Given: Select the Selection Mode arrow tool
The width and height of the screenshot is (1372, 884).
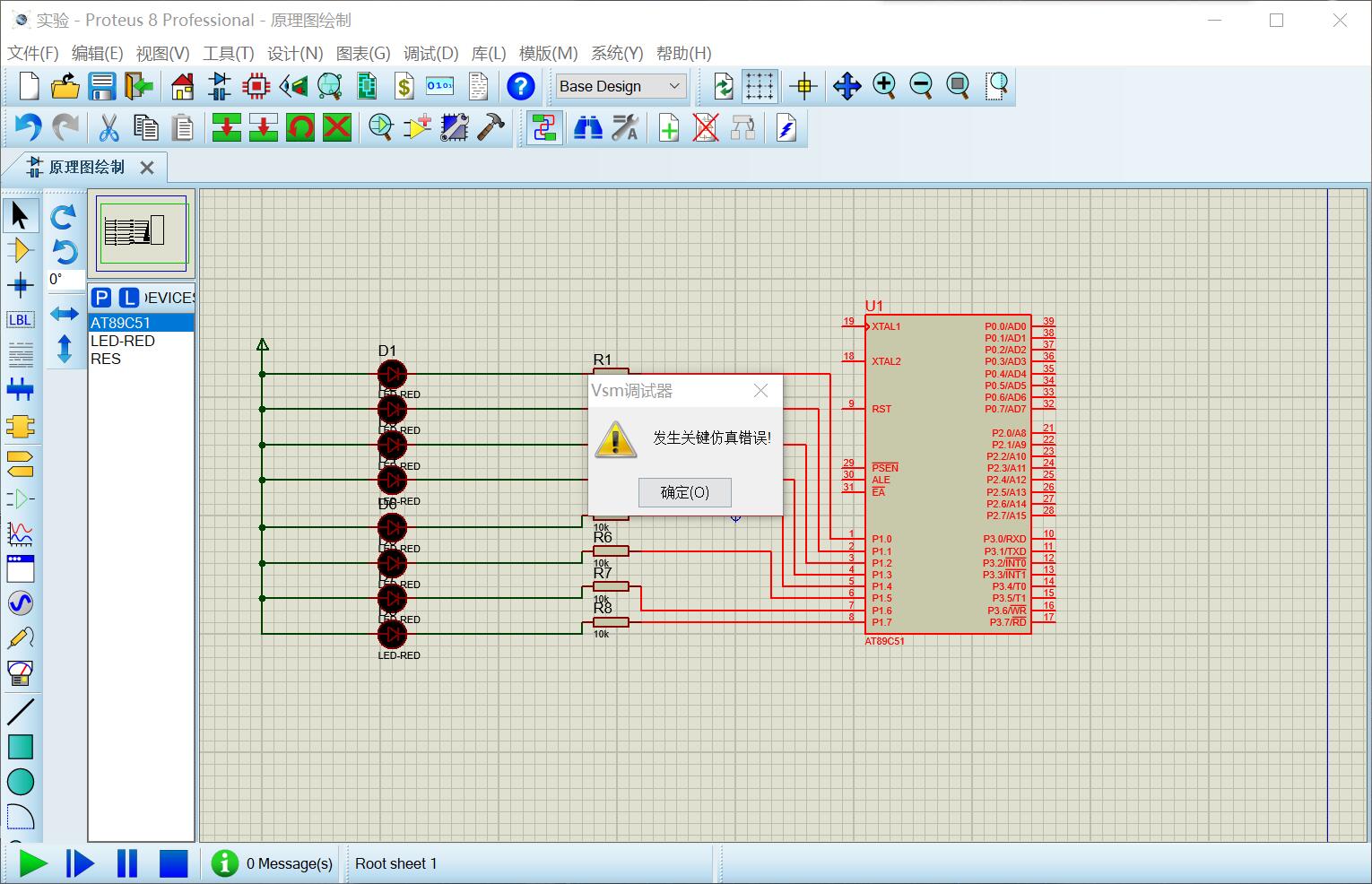Looking at the screenshot, I should pyautogui.click(x=20, y=215).
